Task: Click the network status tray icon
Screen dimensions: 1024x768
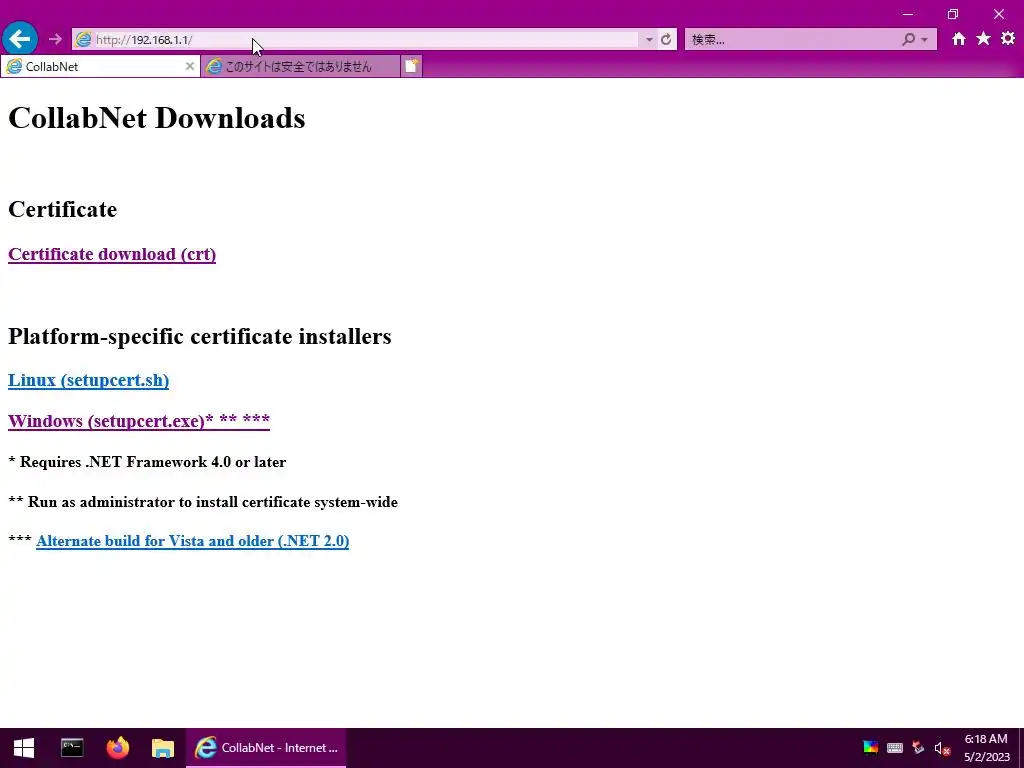Action: (x=918, y=748)
